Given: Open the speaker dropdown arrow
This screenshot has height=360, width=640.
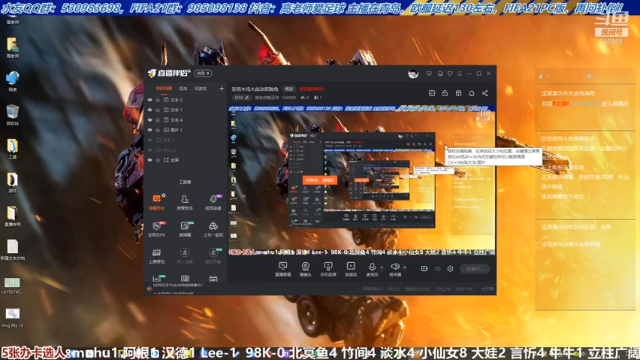Looking at the screenshot, I should click(404, 268).
